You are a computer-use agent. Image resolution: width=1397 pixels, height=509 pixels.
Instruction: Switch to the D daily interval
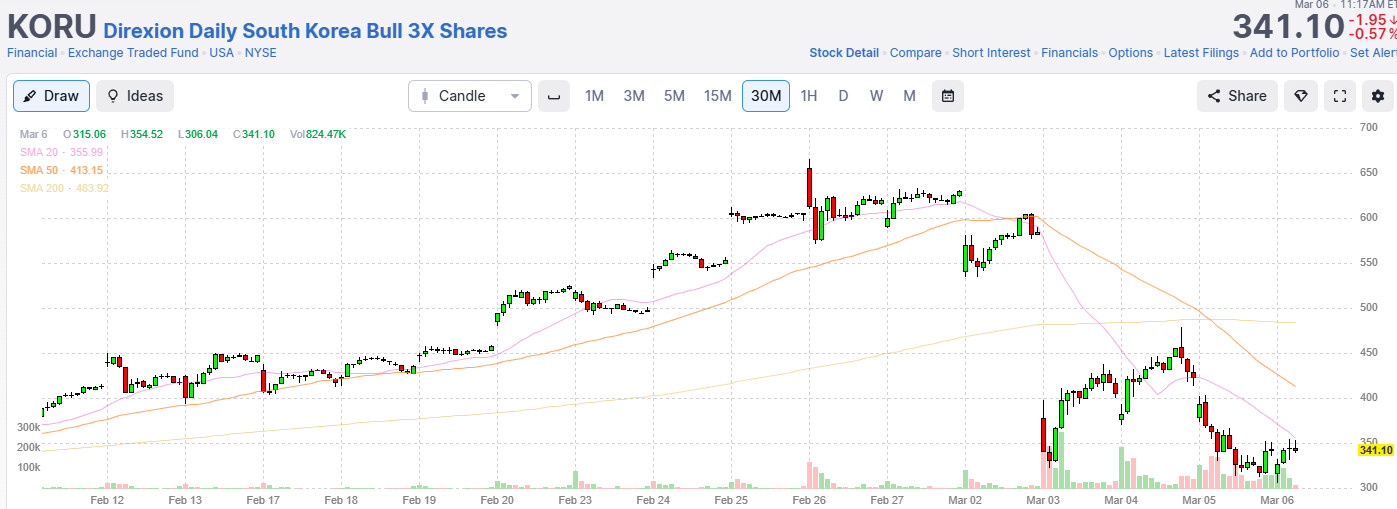click(843, 96)
